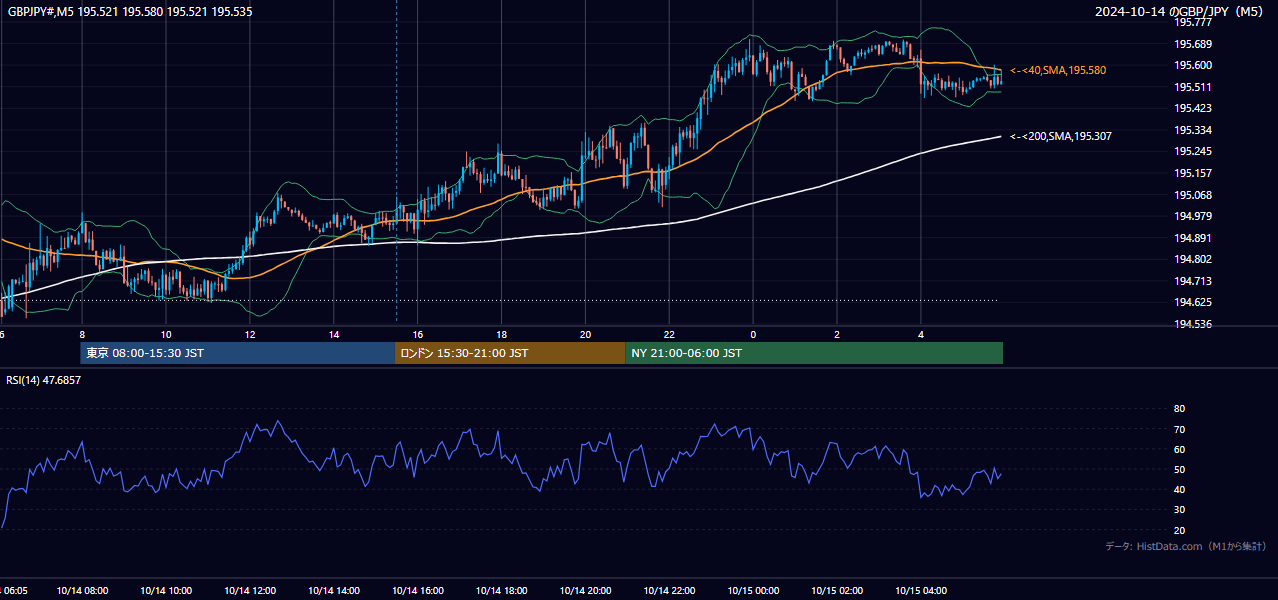Click RSI scale value 60
This screenshot has height=600, width=1278.
pyautogui.click(x=1179, y=449)
